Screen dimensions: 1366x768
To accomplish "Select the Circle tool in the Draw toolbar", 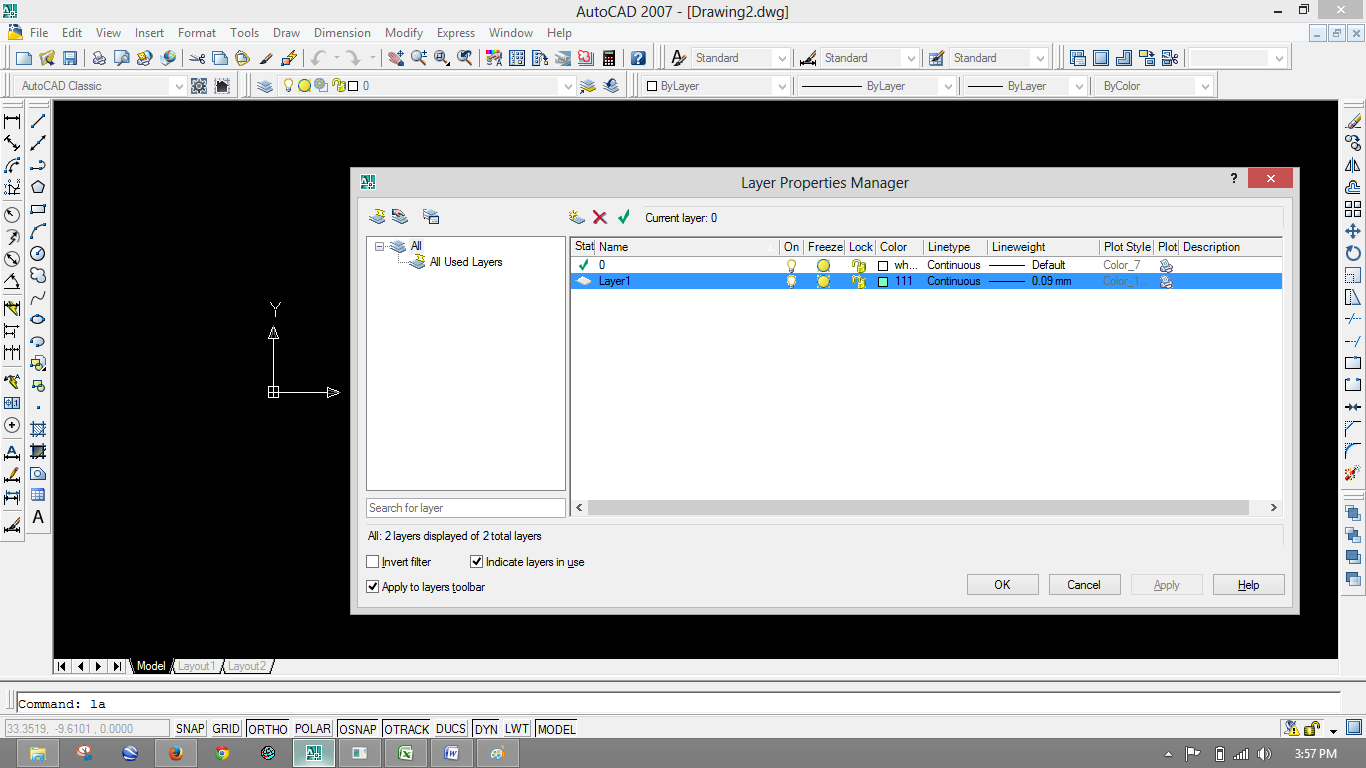I will point(38,253).
